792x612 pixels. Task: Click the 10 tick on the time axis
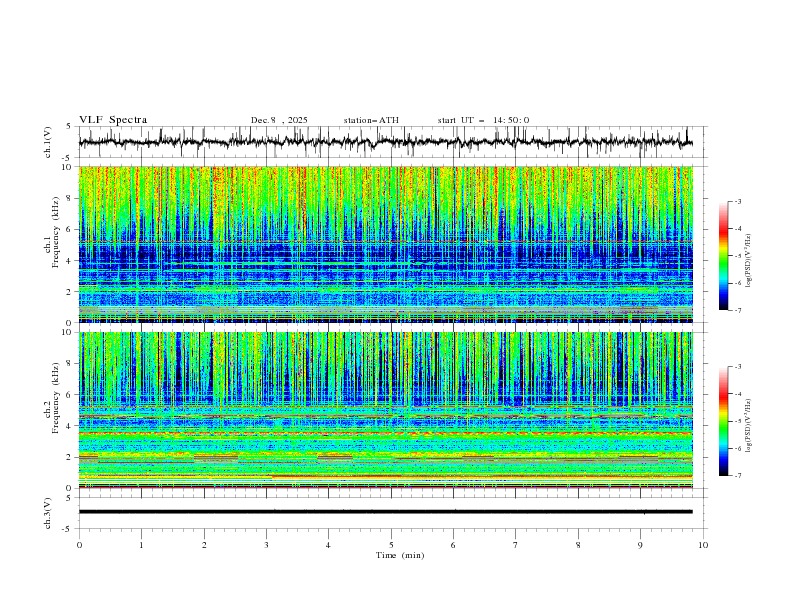pos(703,545)
